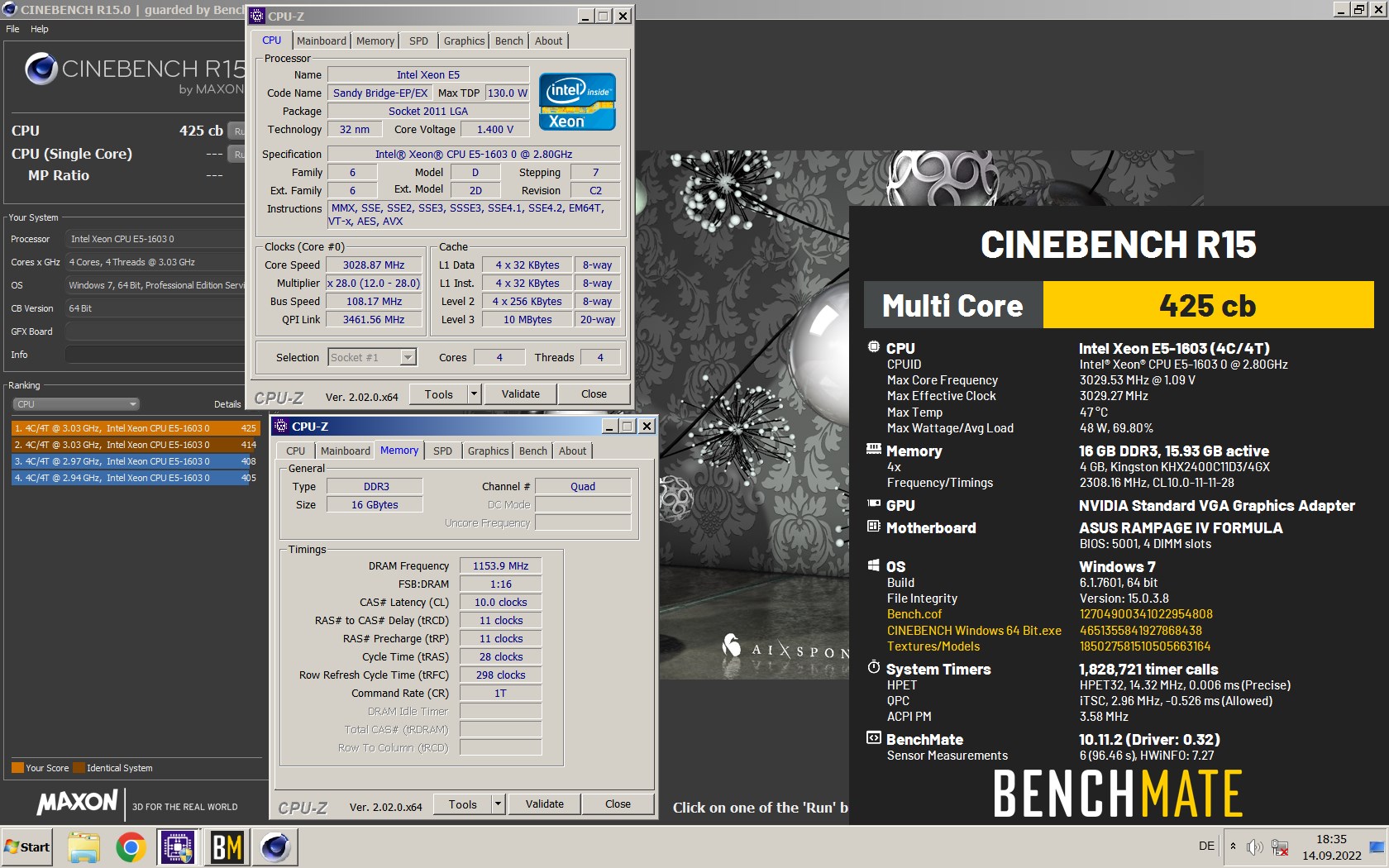
Task: Click the MAXON logo at bottom
Action: [x=78, y=802]
